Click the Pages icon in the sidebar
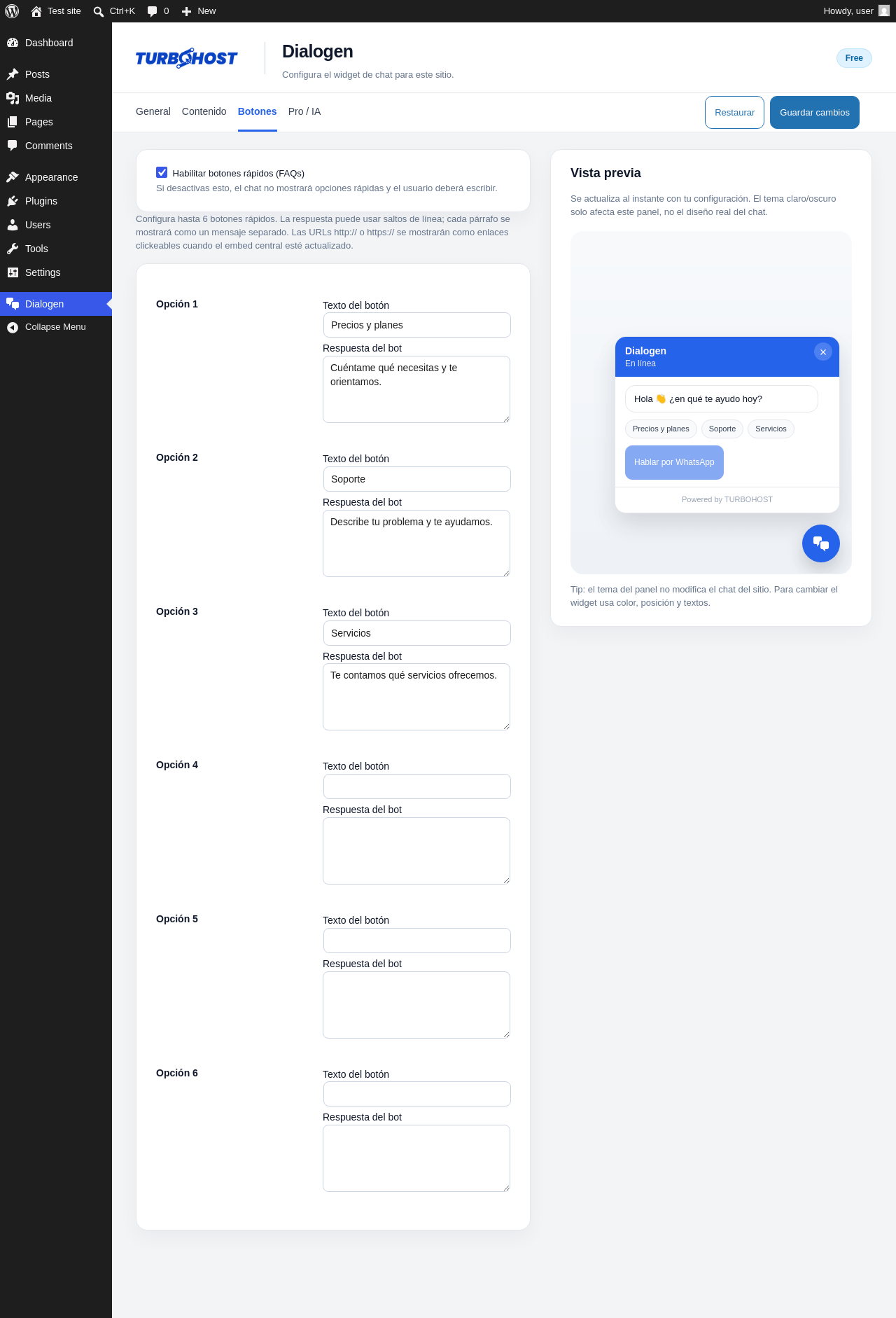 [x=13, y=122]
